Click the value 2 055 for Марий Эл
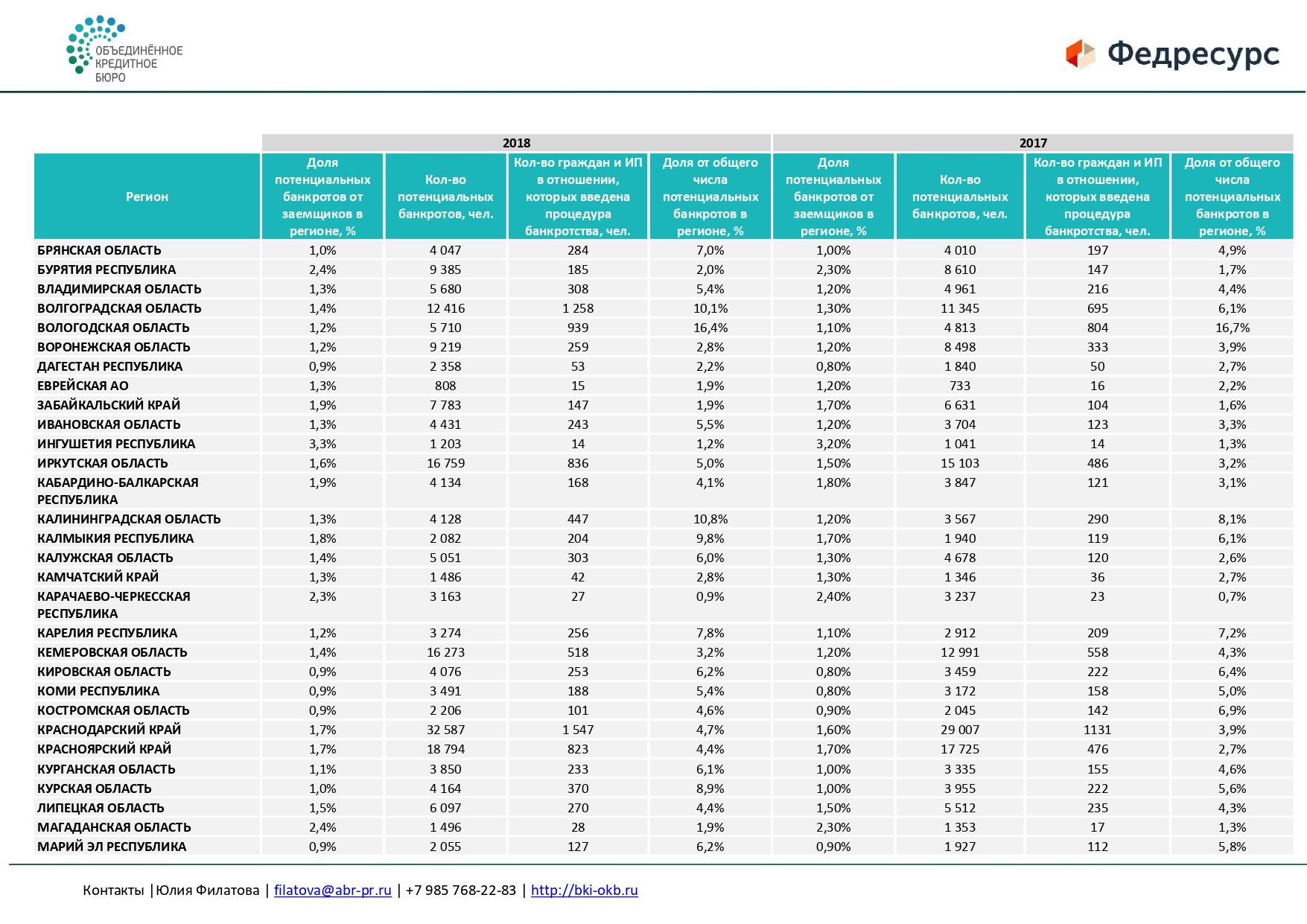This screenshot has width=1307, height=924. click(x=445, y=847)
